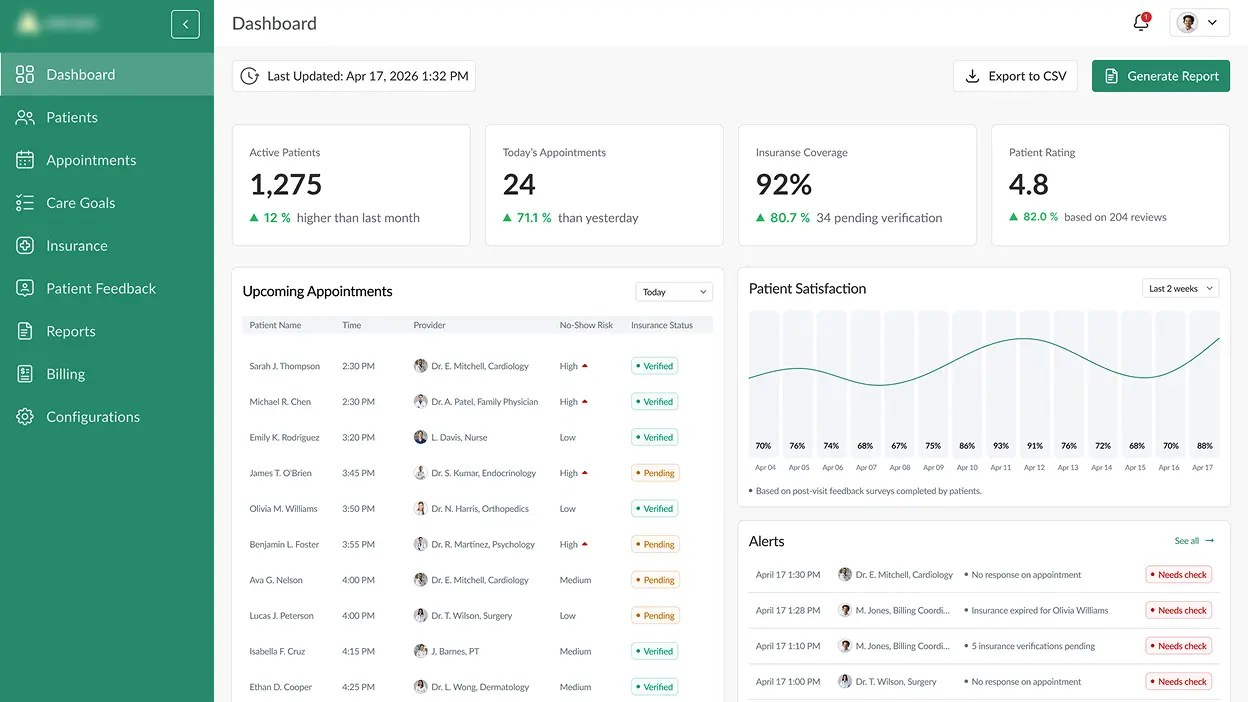Expand the profile dropdown arrow
Screen dimensions: 1248x702
[1214, 23]
